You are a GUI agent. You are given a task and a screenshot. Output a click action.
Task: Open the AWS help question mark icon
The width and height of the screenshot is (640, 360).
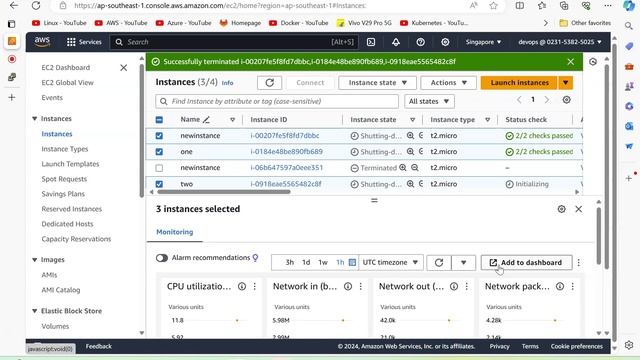tap(420, 42)
